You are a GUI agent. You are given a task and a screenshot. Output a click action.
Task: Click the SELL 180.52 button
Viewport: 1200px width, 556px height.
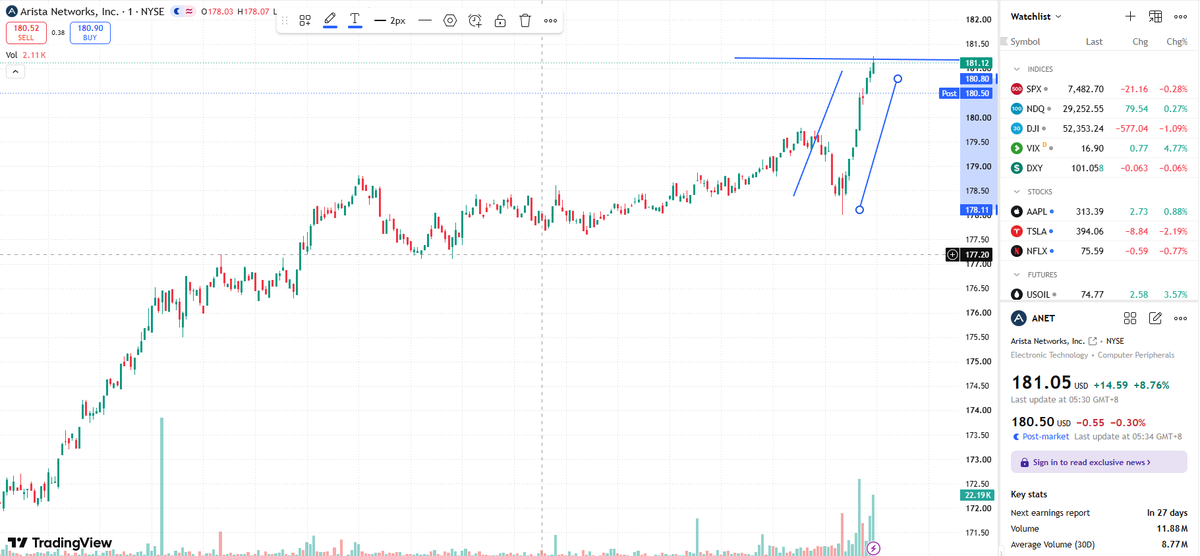point(27,33)
